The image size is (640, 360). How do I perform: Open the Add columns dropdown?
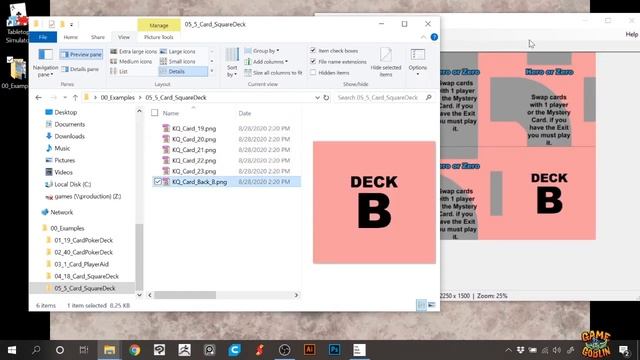coord(266,62)
